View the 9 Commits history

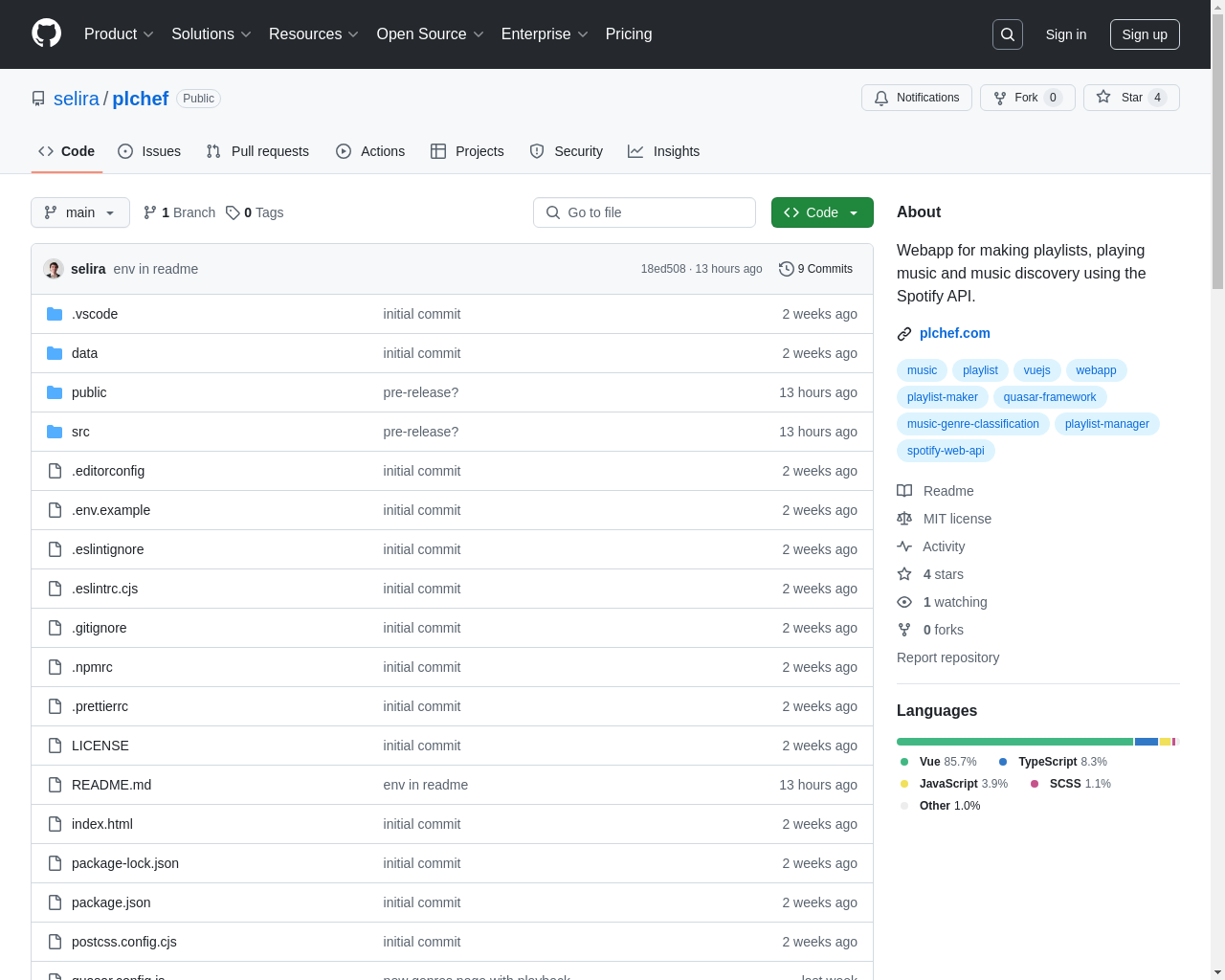pos(815,269)
